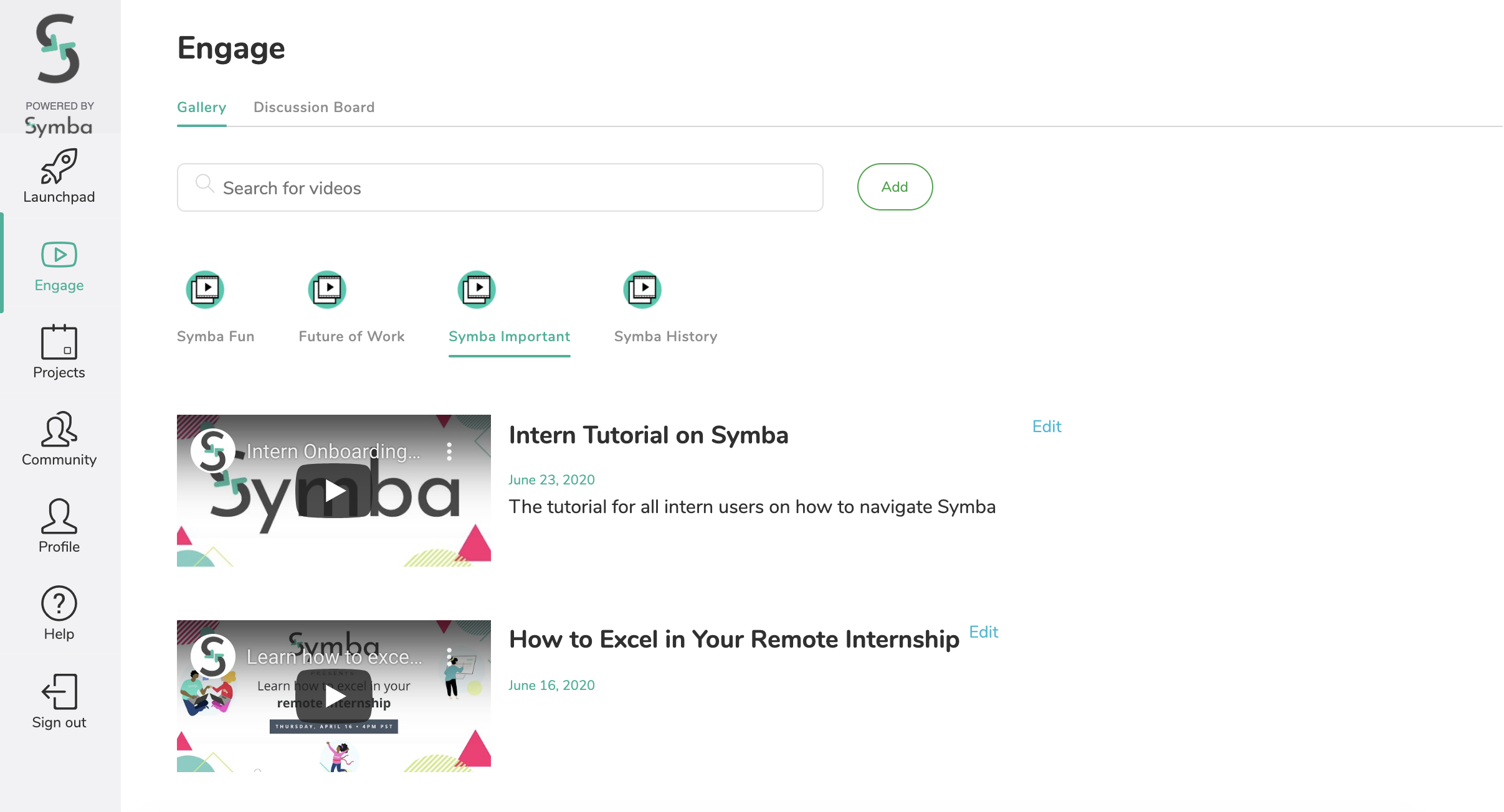Switch to the Discussion Board tab
This screenshot has height=812, width=1504.
point(314,107)
